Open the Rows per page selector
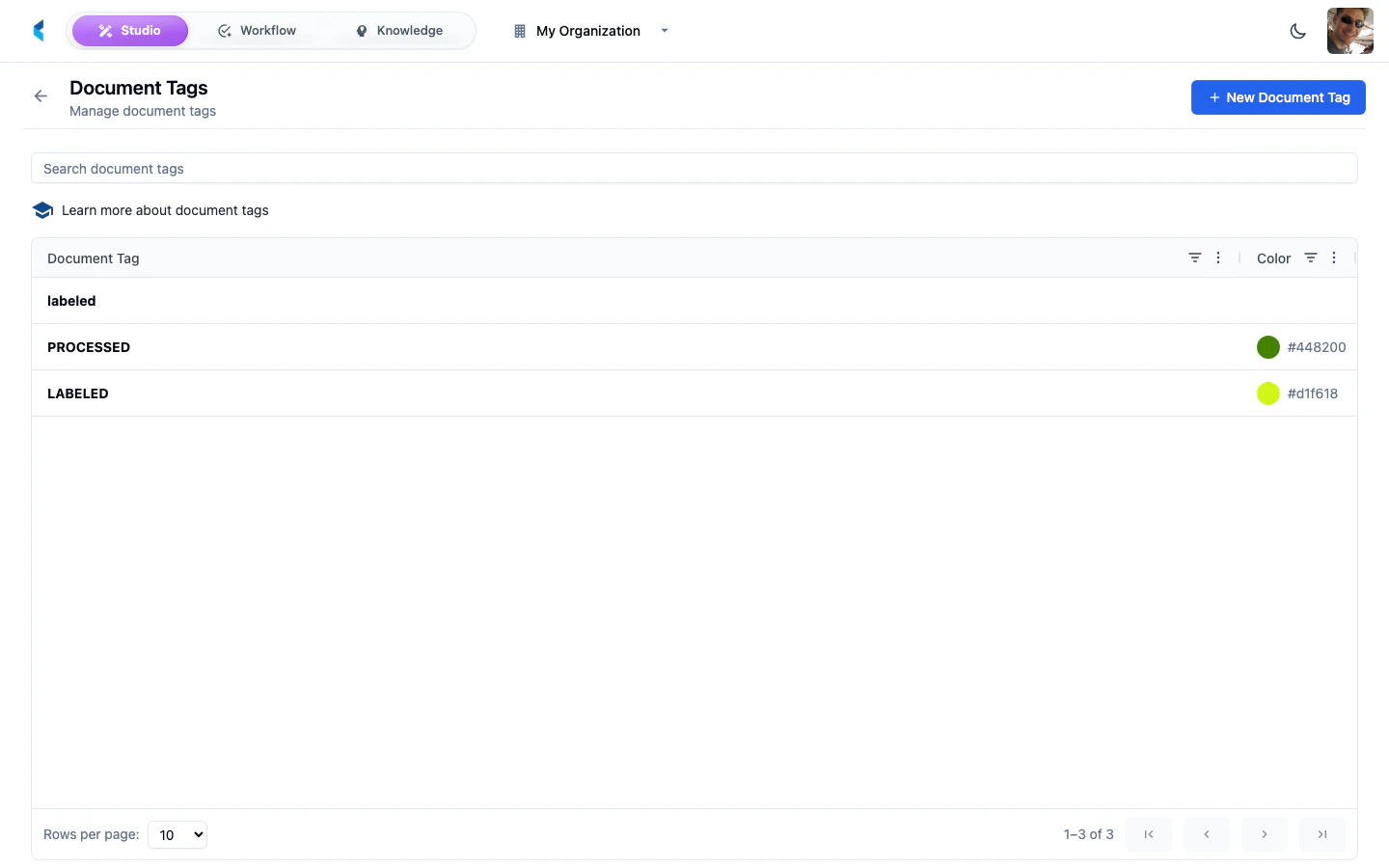 [x=177, y=834]
